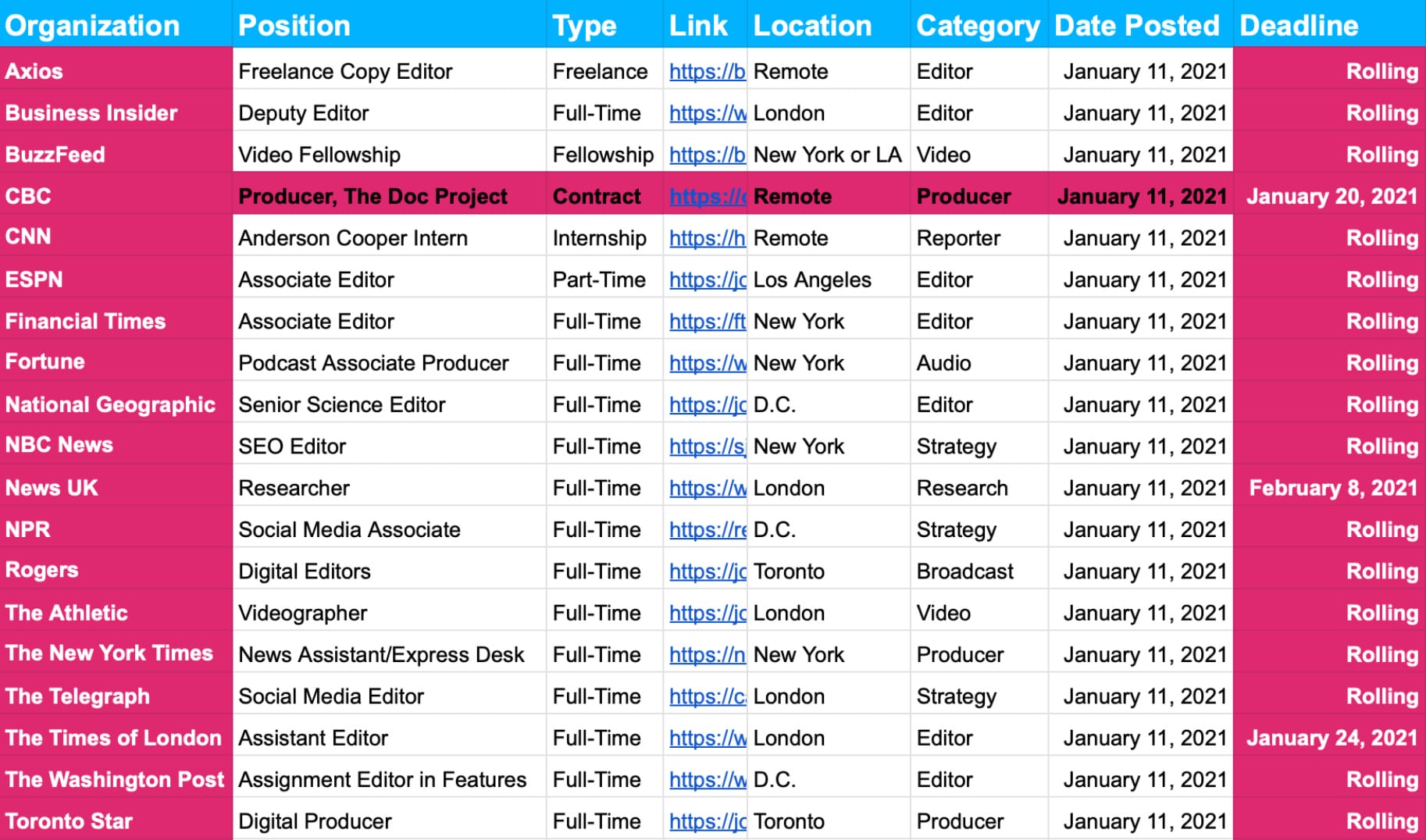Select the Podcast Associate Producer cell

point(373,363)
